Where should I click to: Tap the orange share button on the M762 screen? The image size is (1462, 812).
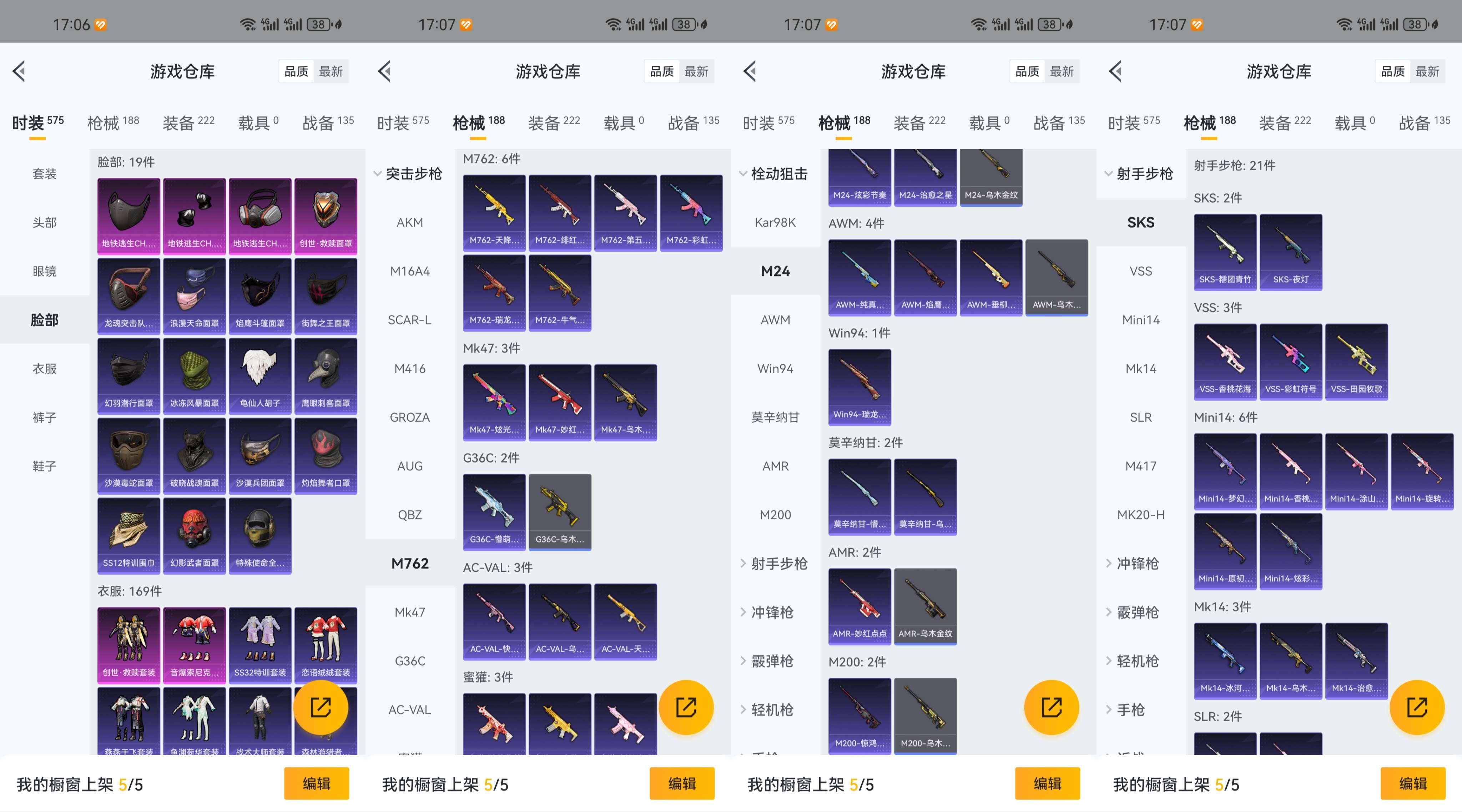coord(686,707)
